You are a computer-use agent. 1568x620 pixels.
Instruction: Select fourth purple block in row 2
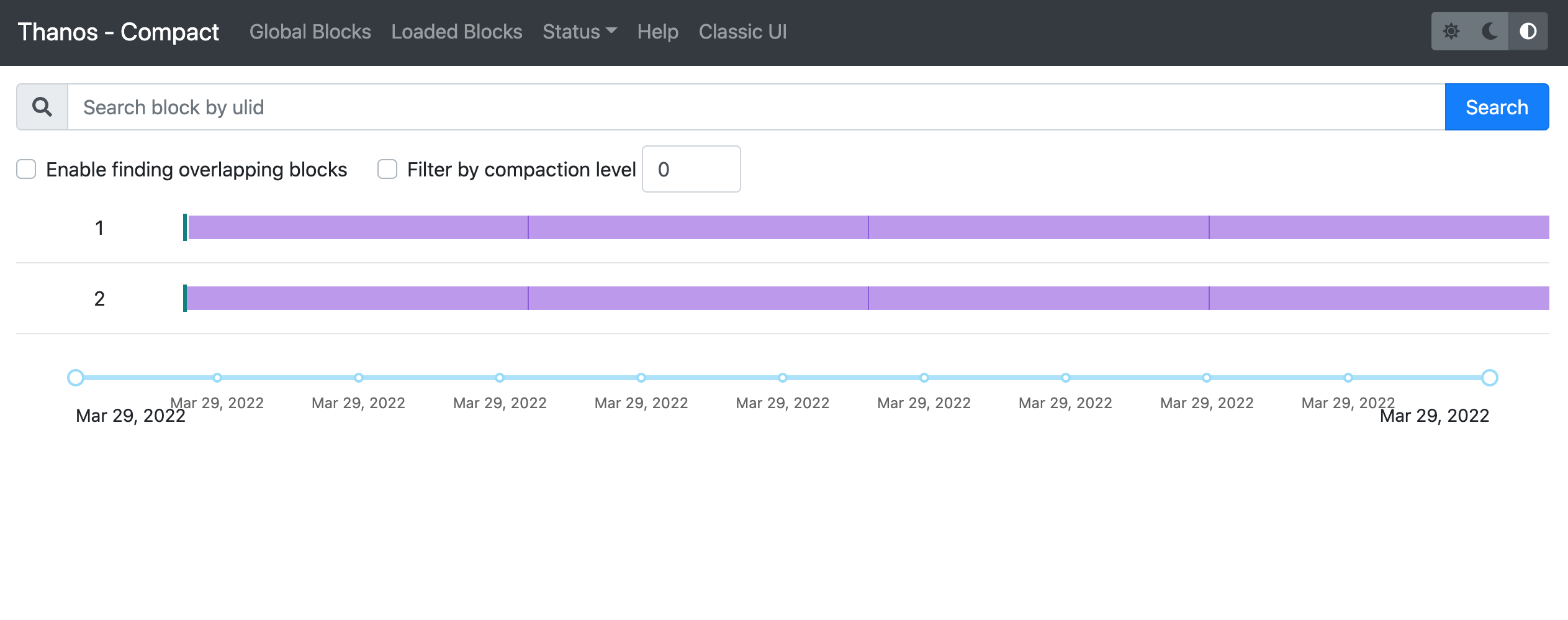pyautogui.click(x=1379, y=298)
